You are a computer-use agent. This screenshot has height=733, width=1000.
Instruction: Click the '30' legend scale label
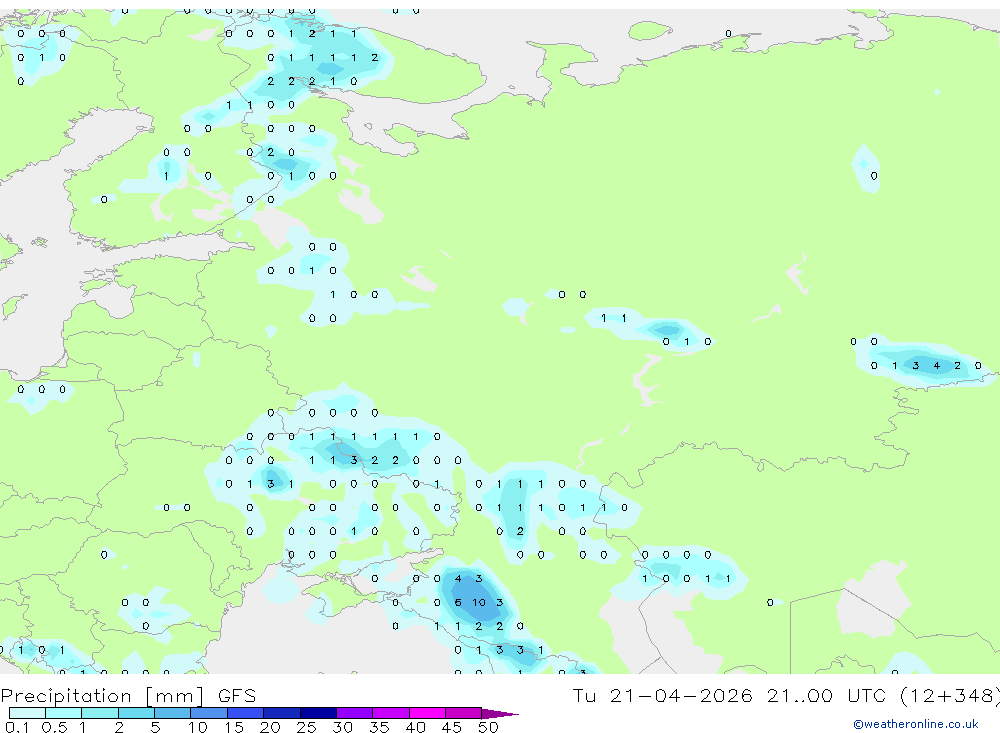pos(343,727)
